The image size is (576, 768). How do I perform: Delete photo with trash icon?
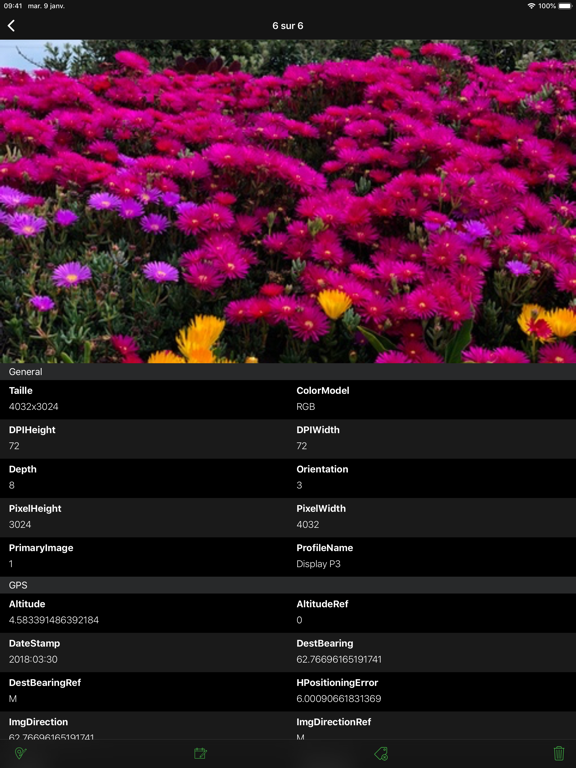pyautogui.click(x=559, y=753)
